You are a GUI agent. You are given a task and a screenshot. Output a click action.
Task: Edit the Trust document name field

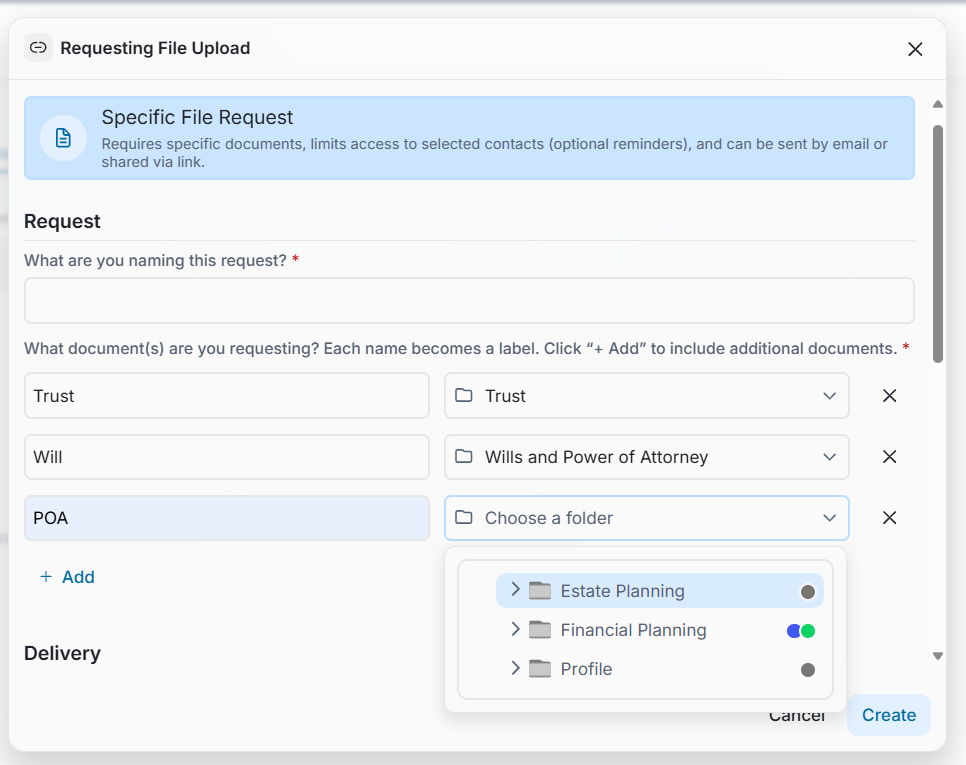point(227,395)
